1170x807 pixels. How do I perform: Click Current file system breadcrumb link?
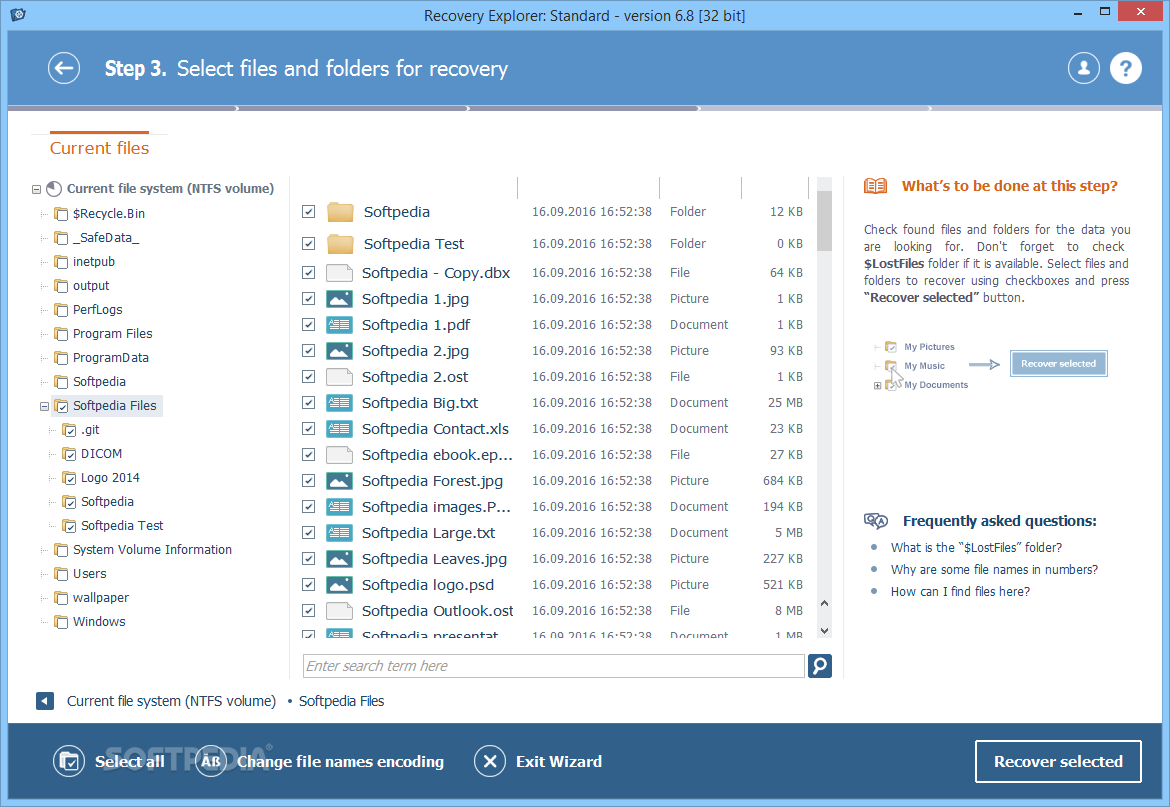click(x=171, y=701)
